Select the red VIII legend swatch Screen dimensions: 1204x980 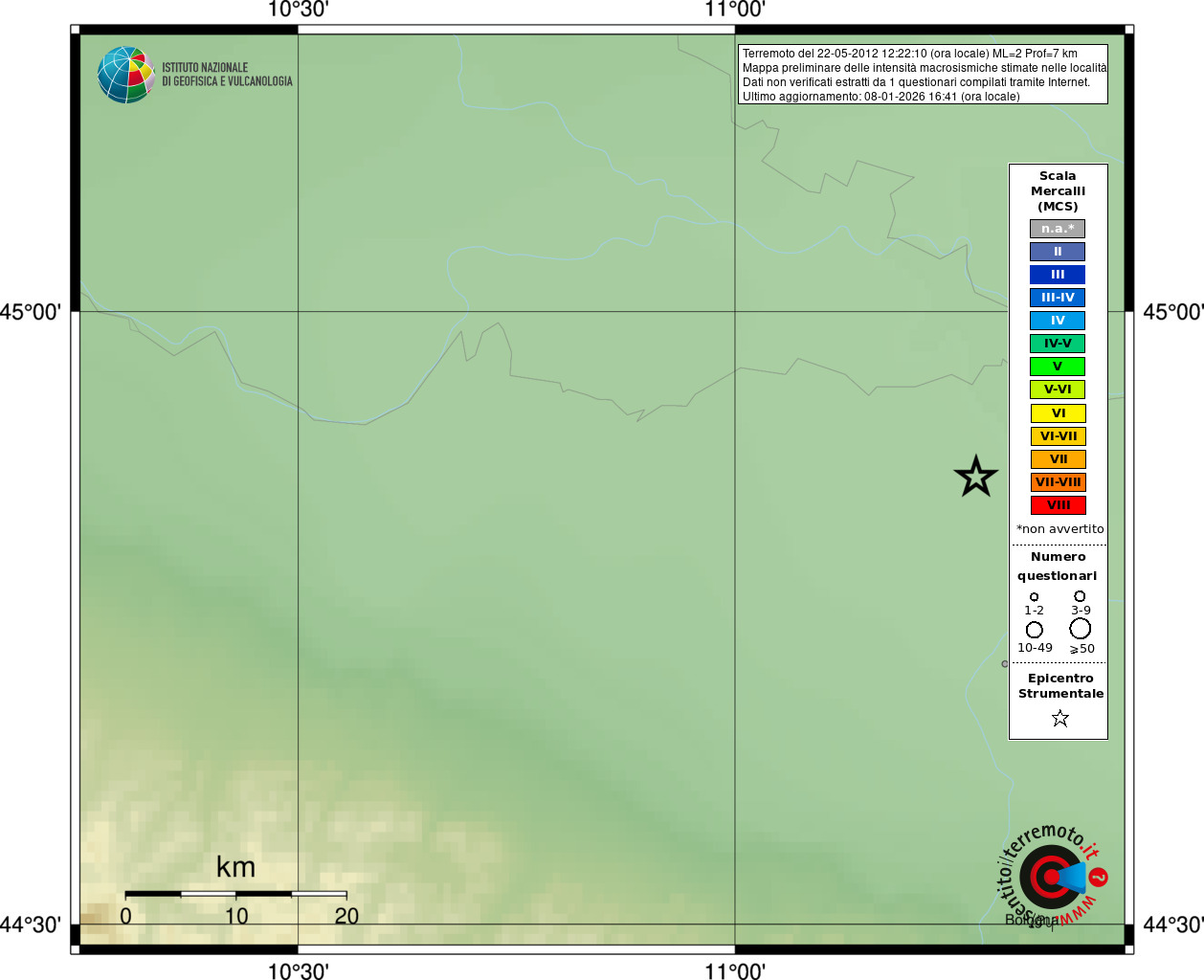tap(1058, 505)
